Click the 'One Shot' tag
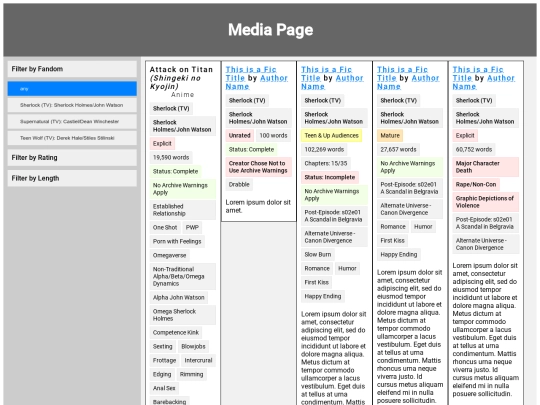 tap(165, 227)
